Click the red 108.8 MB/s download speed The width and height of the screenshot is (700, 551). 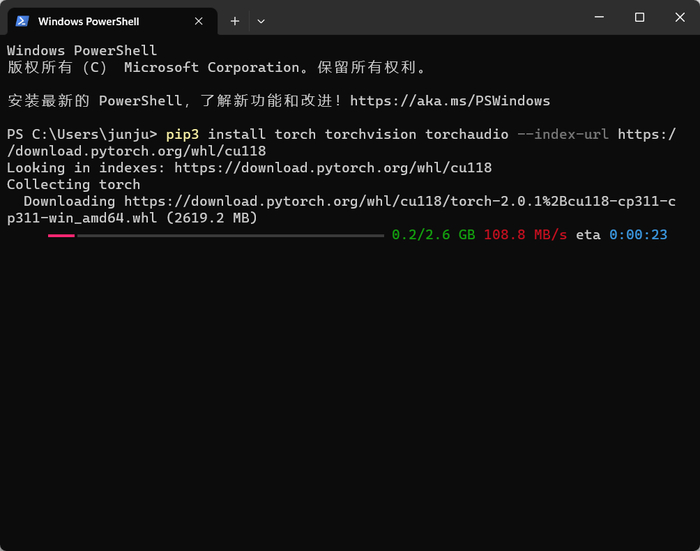[525, 235]
